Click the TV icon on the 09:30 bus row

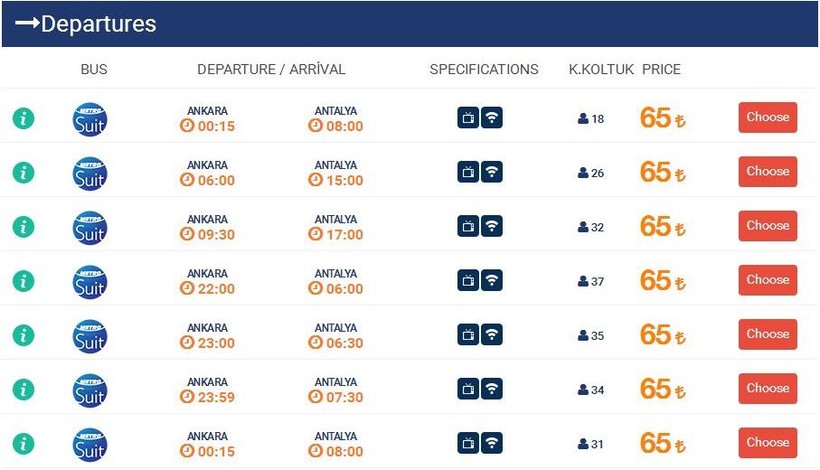click(x=468, y=226)
